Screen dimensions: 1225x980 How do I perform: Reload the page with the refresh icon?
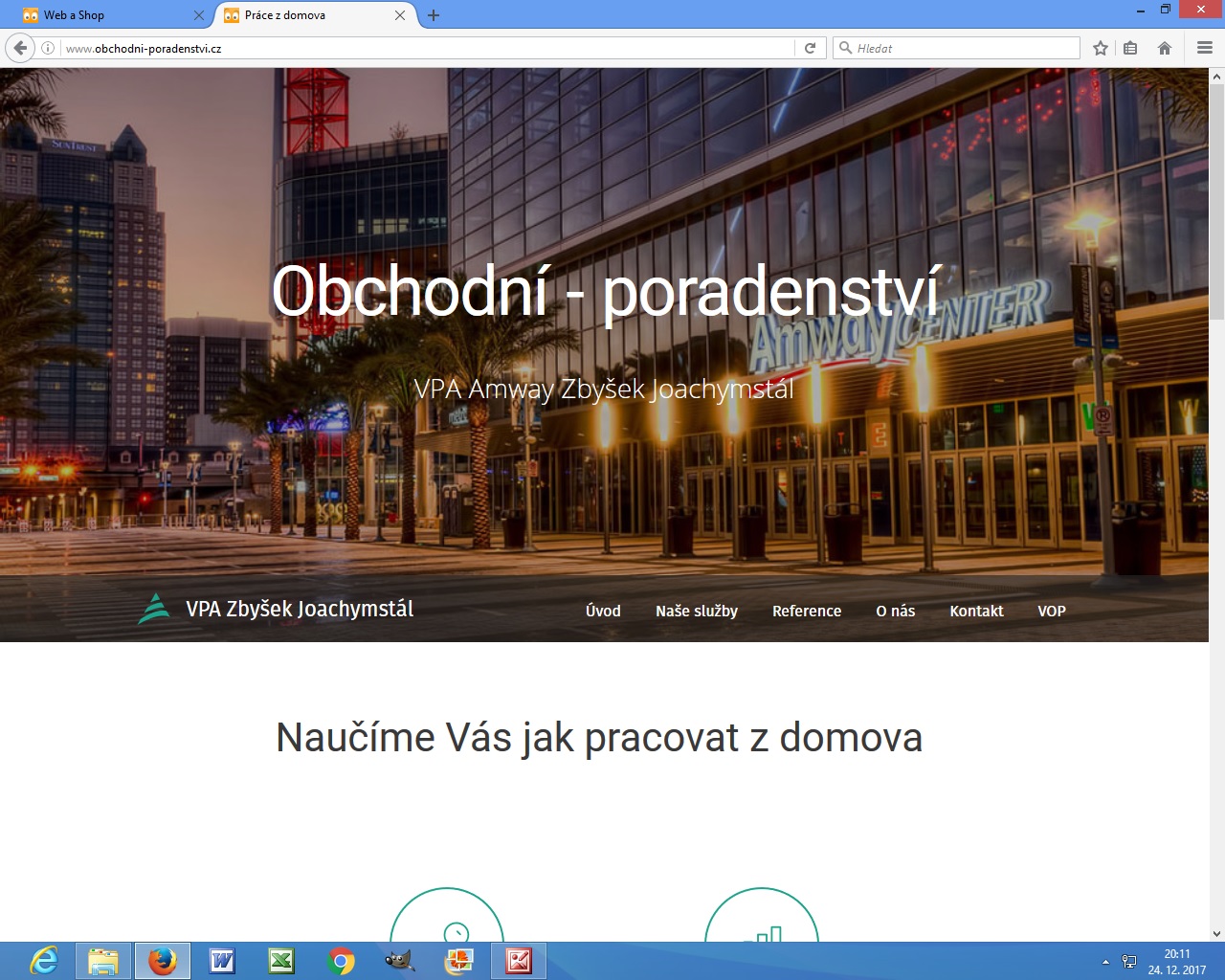tap(810, 48)
